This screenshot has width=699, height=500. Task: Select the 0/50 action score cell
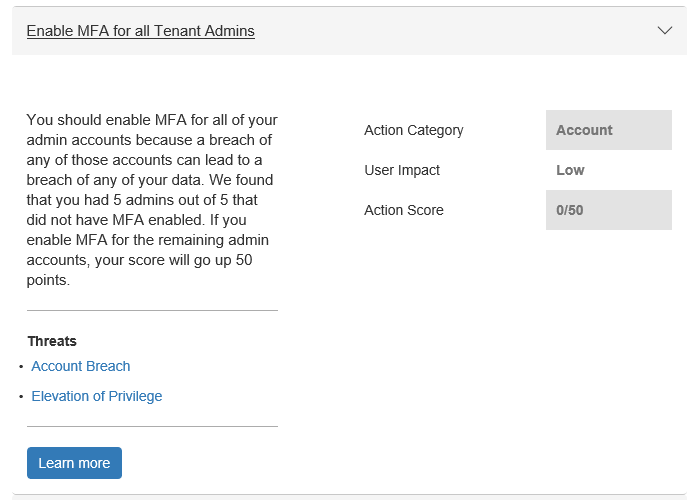click(608, 210)
